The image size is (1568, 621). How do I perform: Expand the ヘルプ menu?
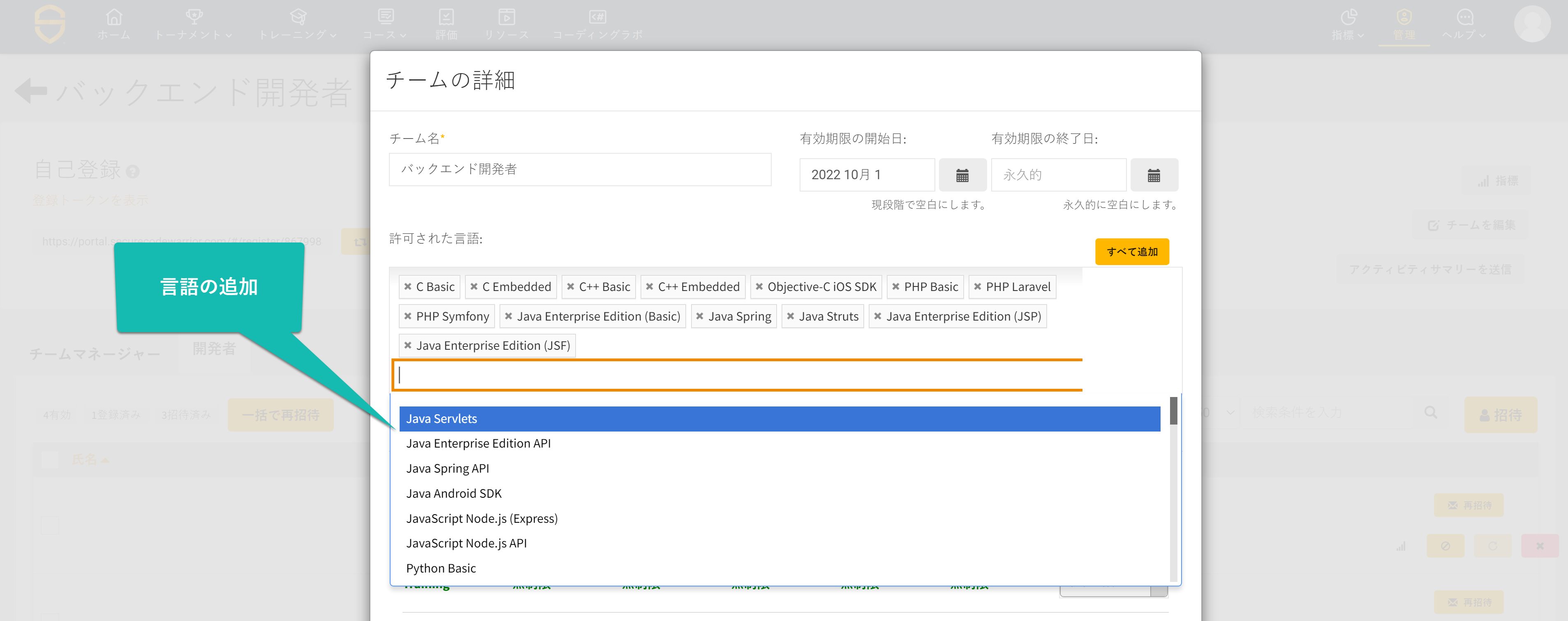1464,24
